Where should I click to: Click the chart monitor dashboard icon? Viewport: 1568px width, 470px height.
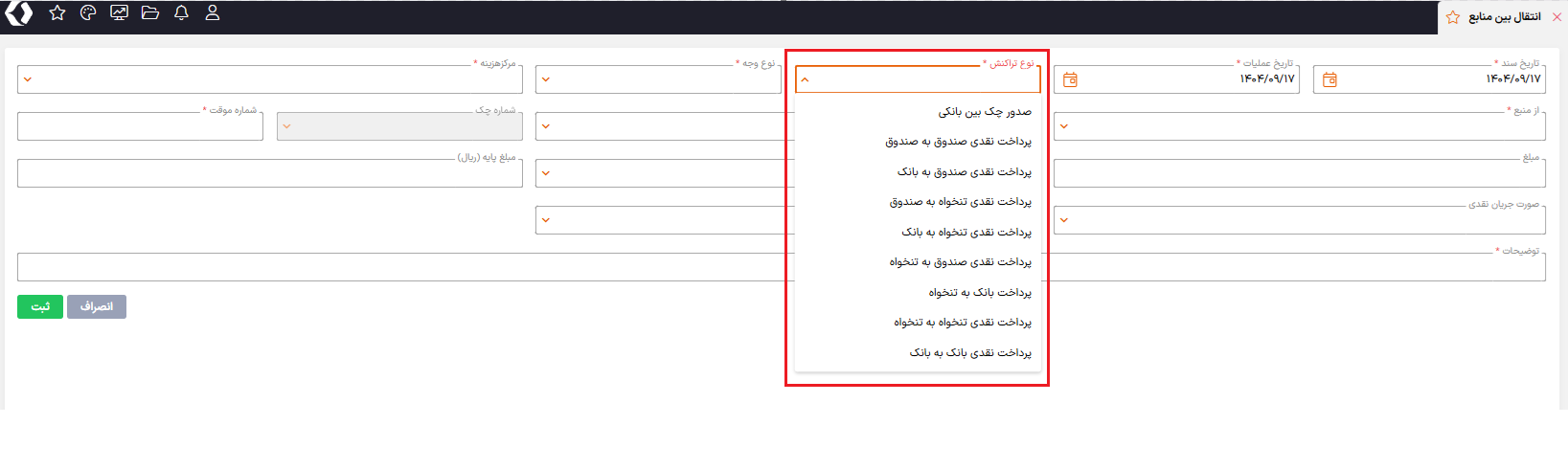click(x=119, y=13)
